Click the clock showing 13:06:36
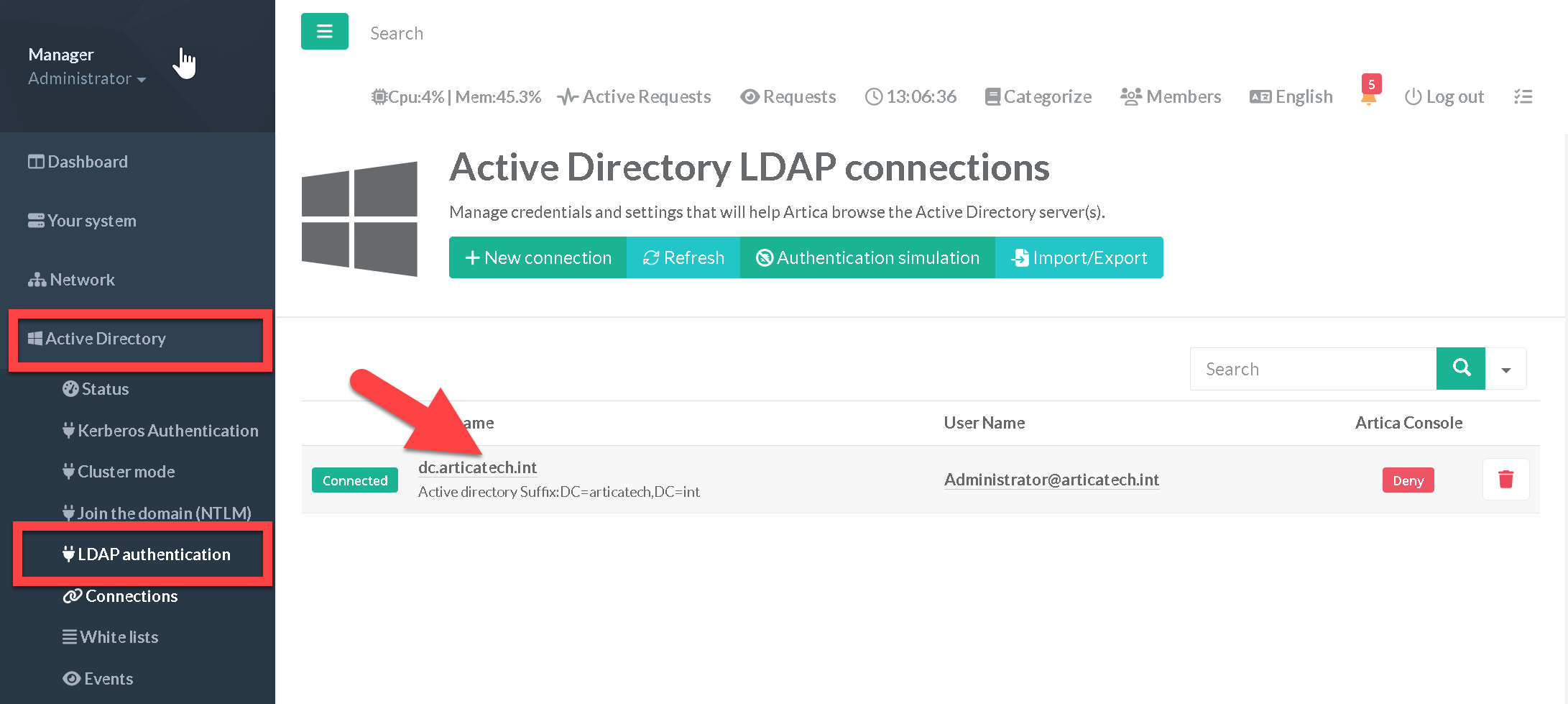Screen dimensions: 1568x704 pos(910,97)
